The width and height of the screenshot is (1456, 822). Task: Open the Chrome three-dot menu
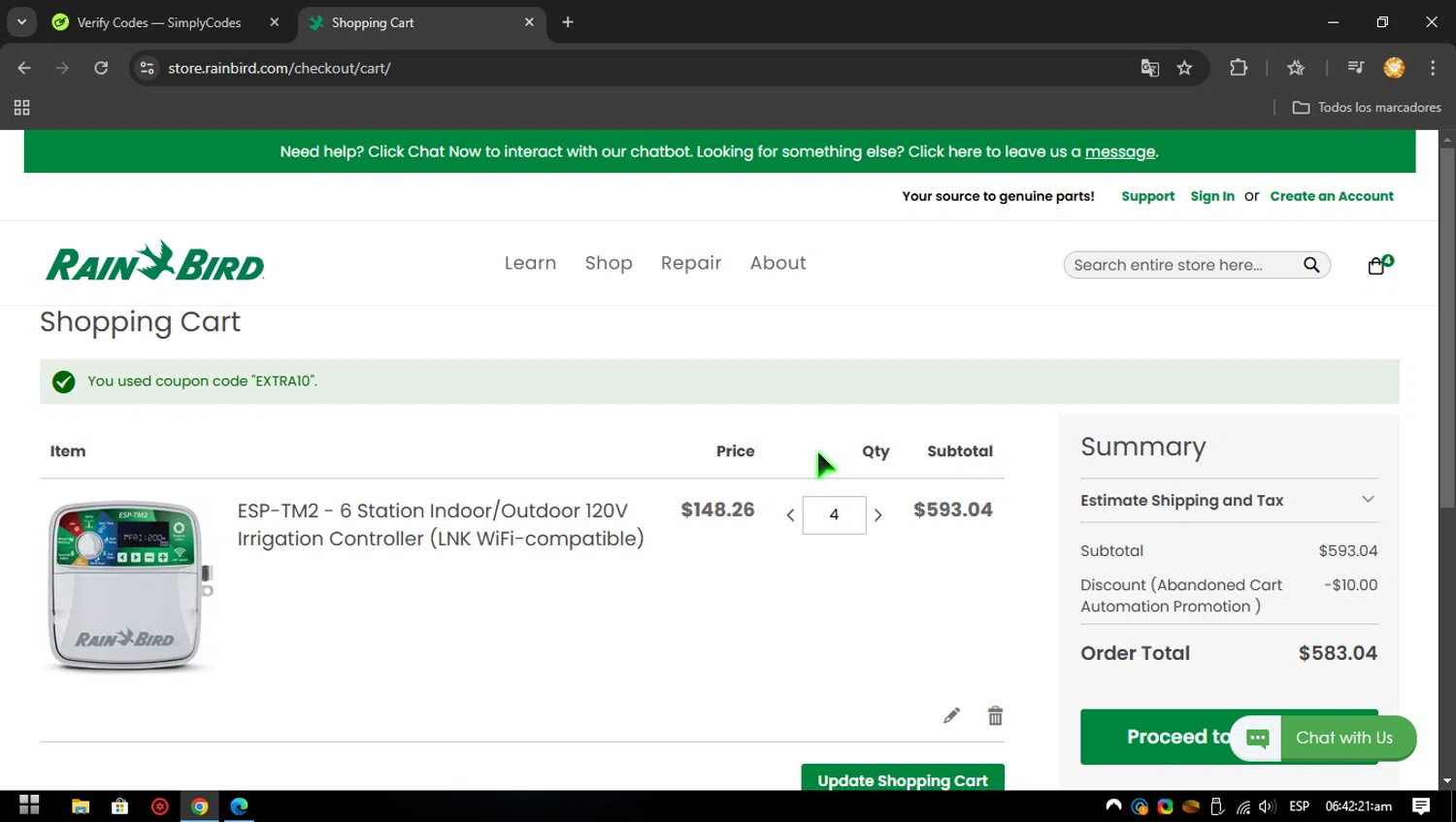(1433, 68)
